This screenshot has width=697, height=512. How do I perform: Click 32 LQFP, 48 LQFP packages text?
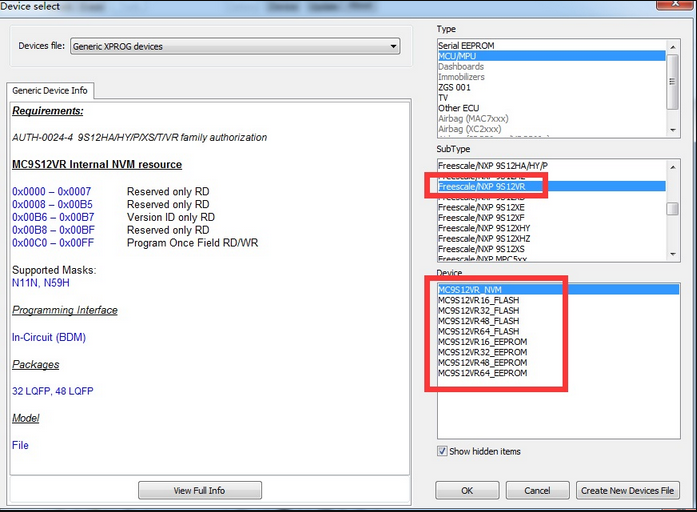(x=52, y=391)
